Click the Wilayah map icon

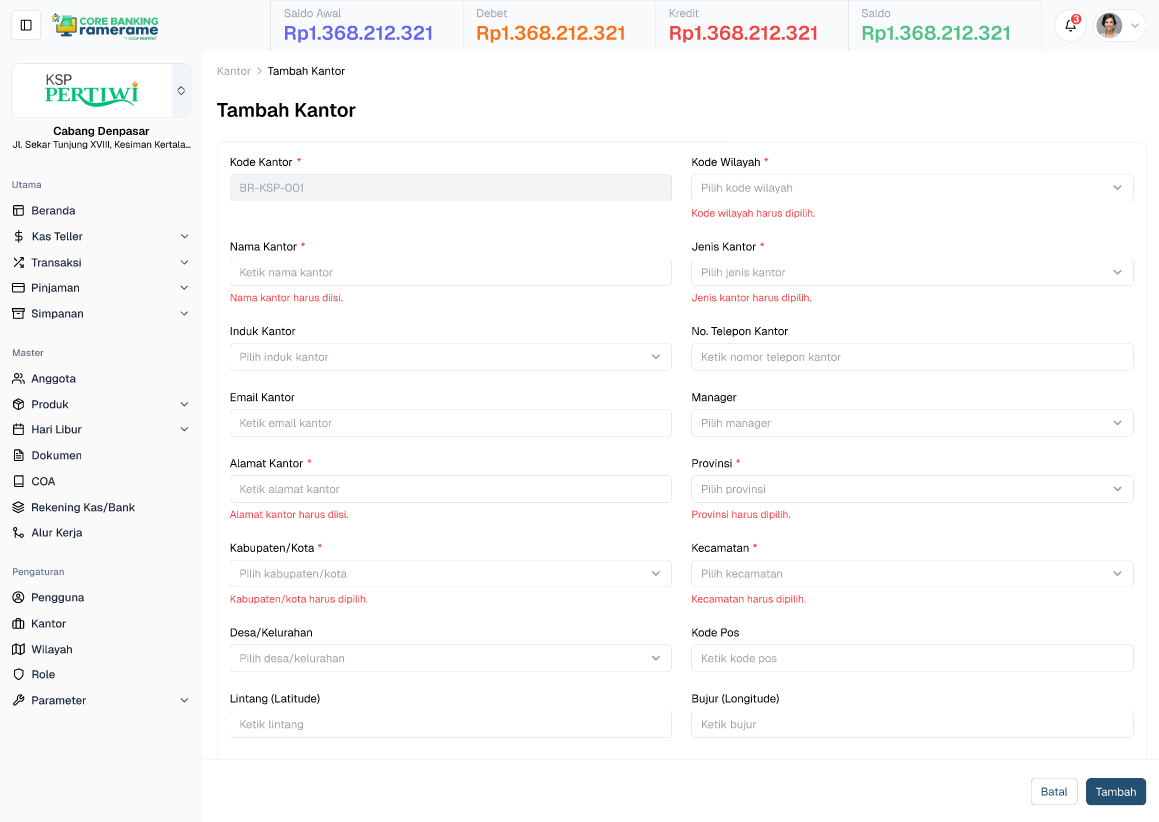point(18,649)
